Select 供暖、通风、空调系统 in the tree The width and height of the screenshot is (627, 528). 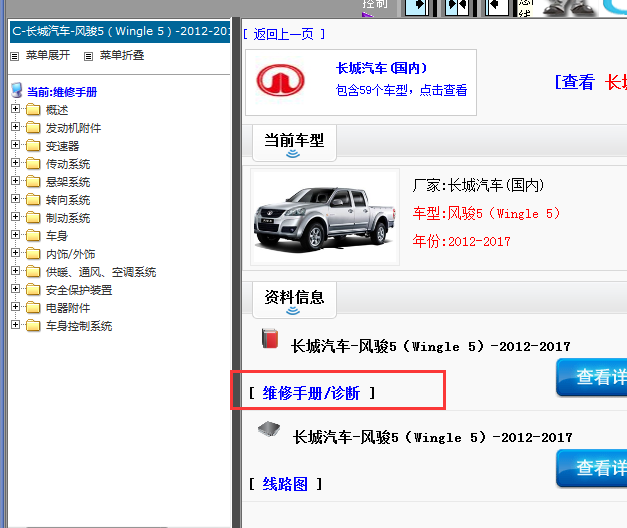[x=101, y=272]
